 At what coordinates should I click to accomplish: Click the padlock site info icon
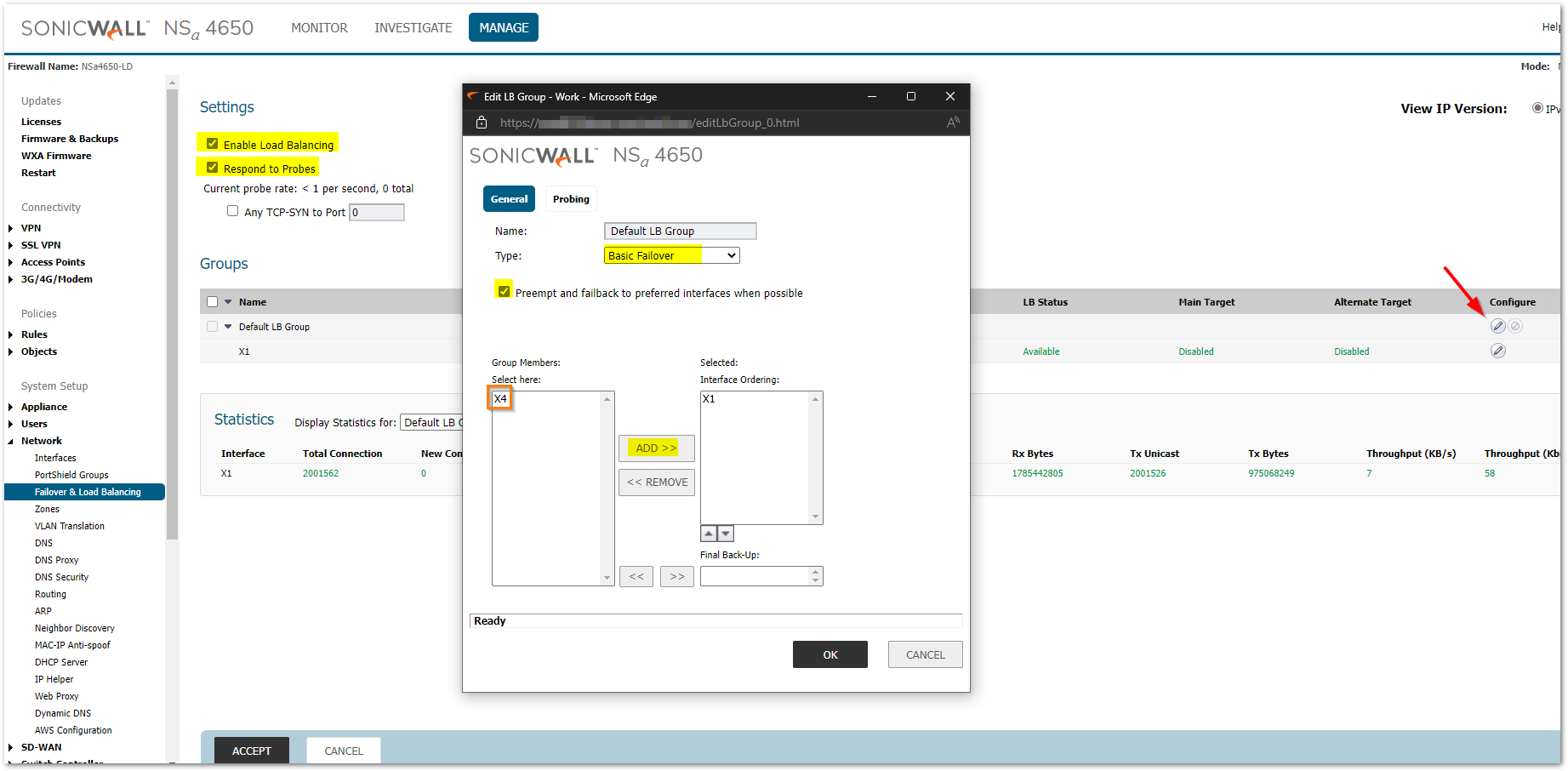[482, 123]
